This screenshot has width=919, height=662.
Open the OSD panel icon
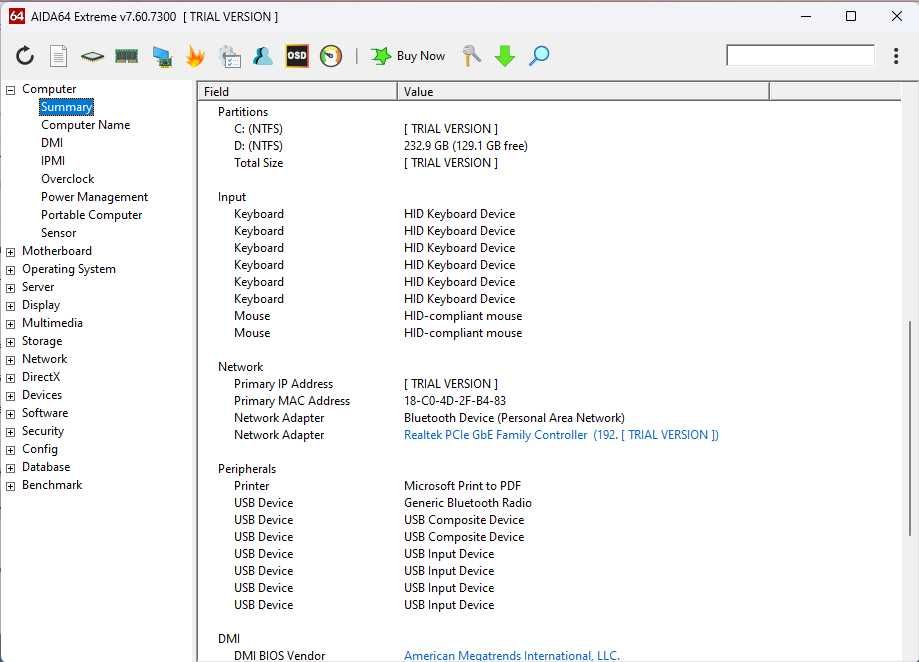[297, 56]
